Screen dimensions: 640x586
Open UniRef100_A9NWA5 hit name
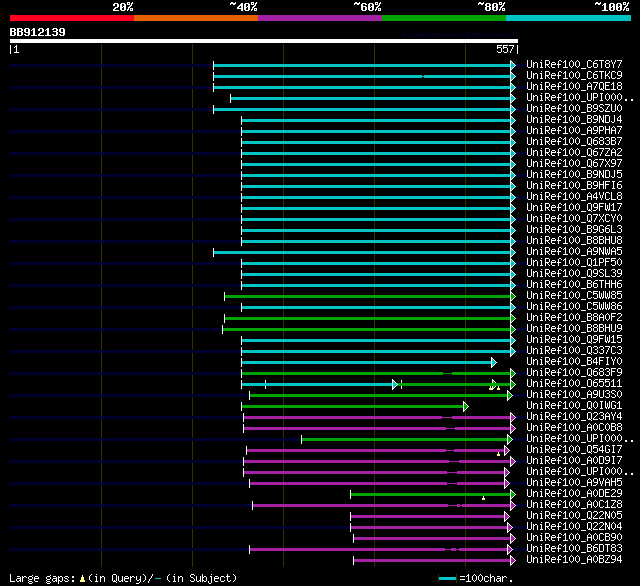click(574, 252)
